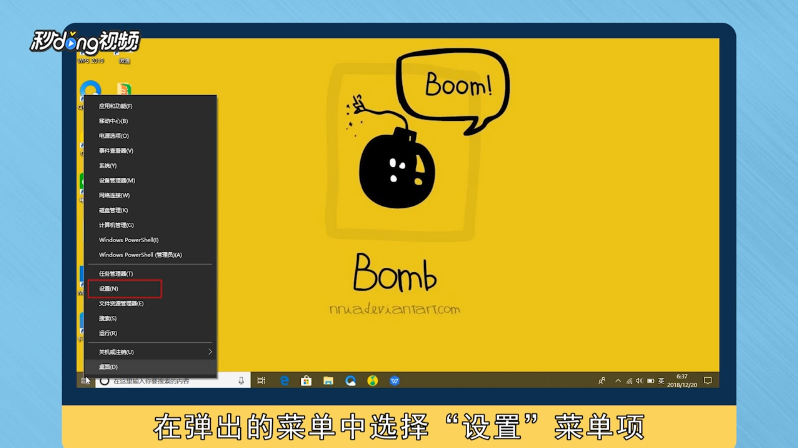
Task: Open the network Wi-Fi tray icon
Action: 629,381
